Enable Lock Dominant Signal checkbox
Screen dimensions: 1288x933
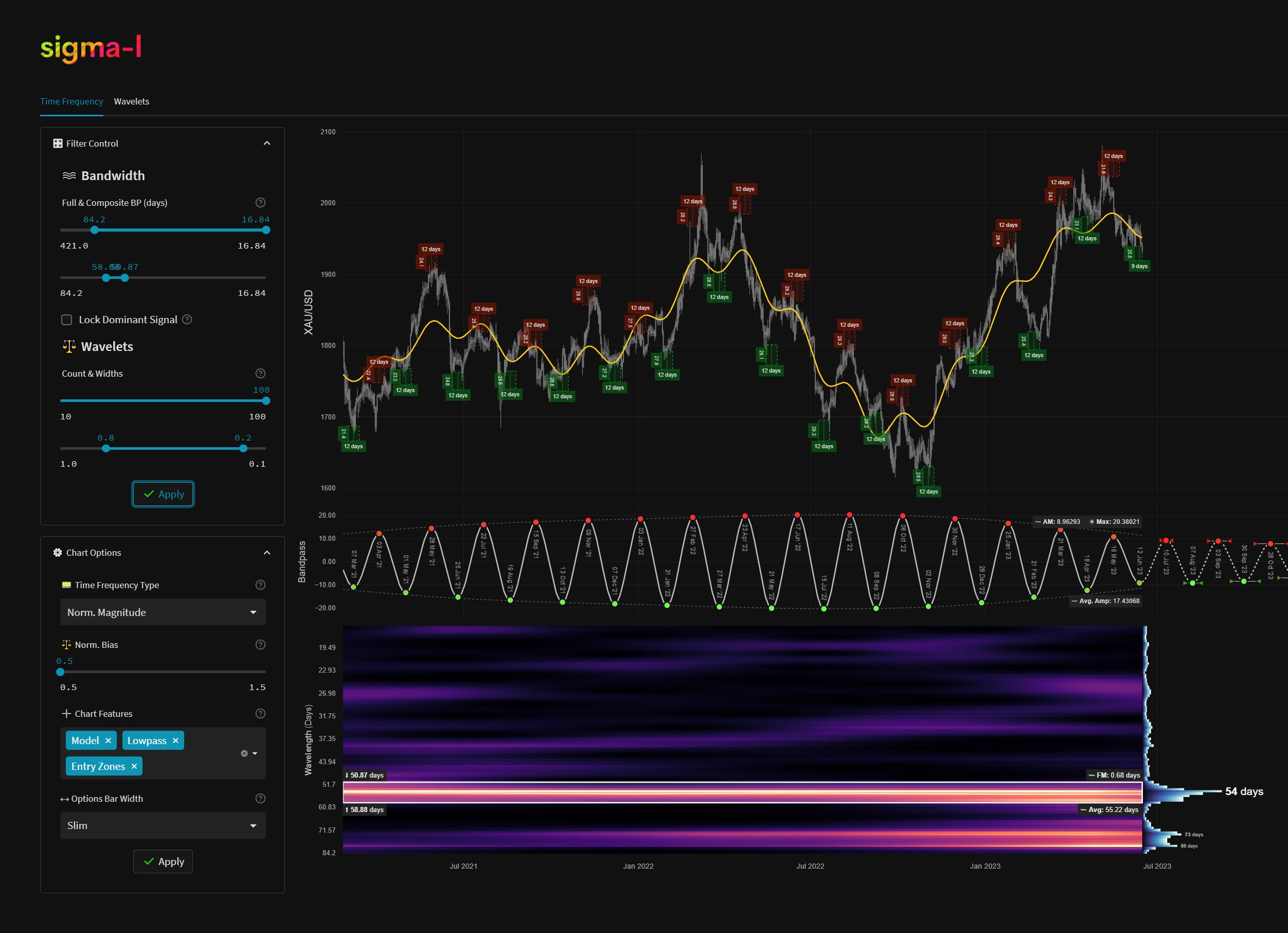[66, 320]
